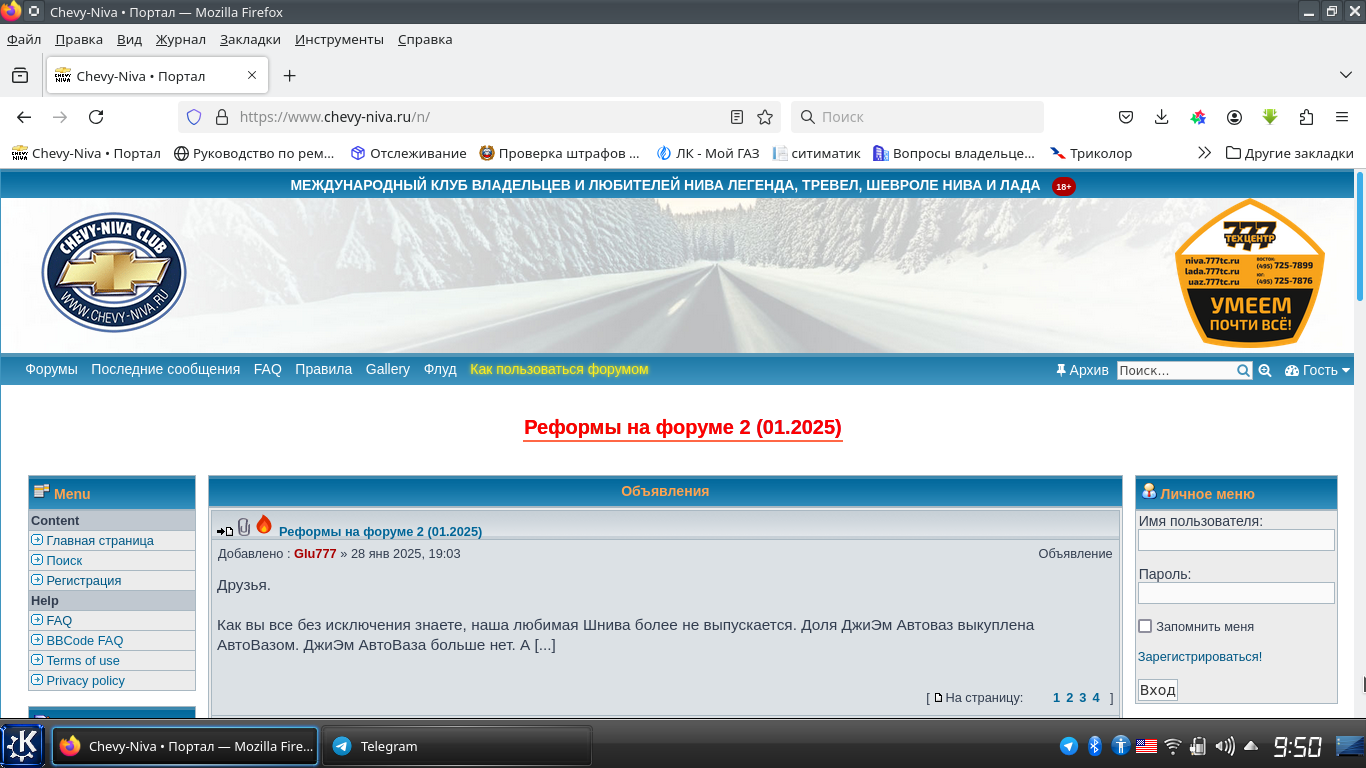
Task: Open the Справка menu
Action: pyautogui.click(x=425, y=39)
